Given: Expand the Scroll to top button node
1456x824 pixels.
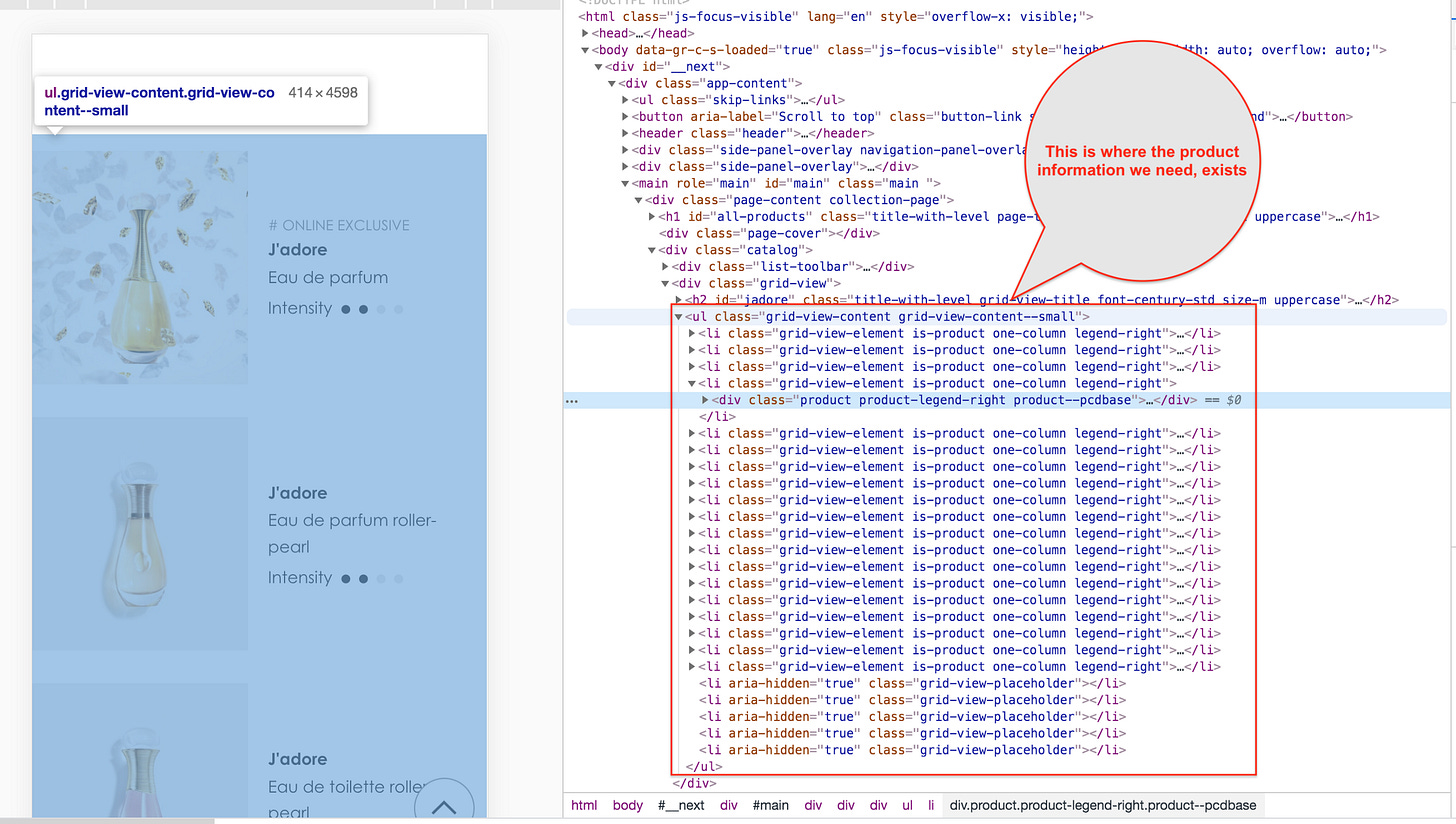Looking at the screenshot, I should point(625,117).
